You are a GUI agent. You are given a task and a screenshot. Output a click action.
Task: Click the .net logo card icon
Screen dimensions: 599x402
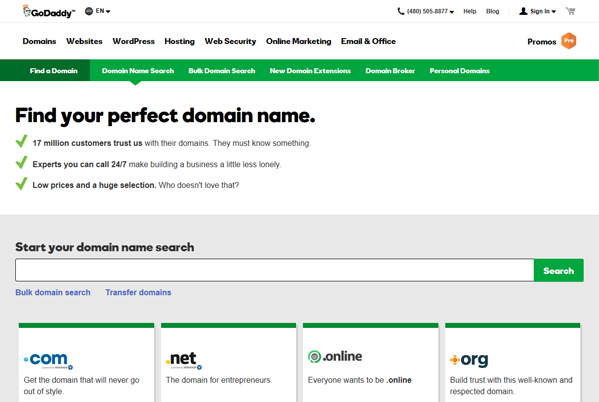[184, 360]
